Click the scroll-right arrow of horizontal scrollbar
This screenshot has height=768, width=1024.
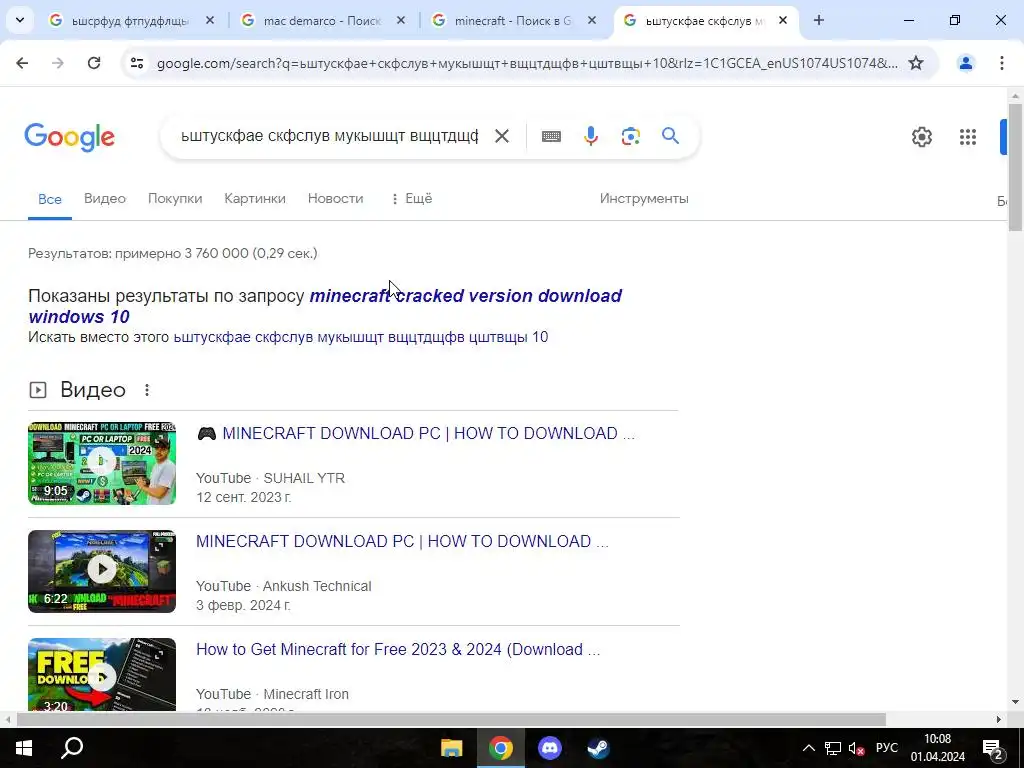click(x=999, y=719)
